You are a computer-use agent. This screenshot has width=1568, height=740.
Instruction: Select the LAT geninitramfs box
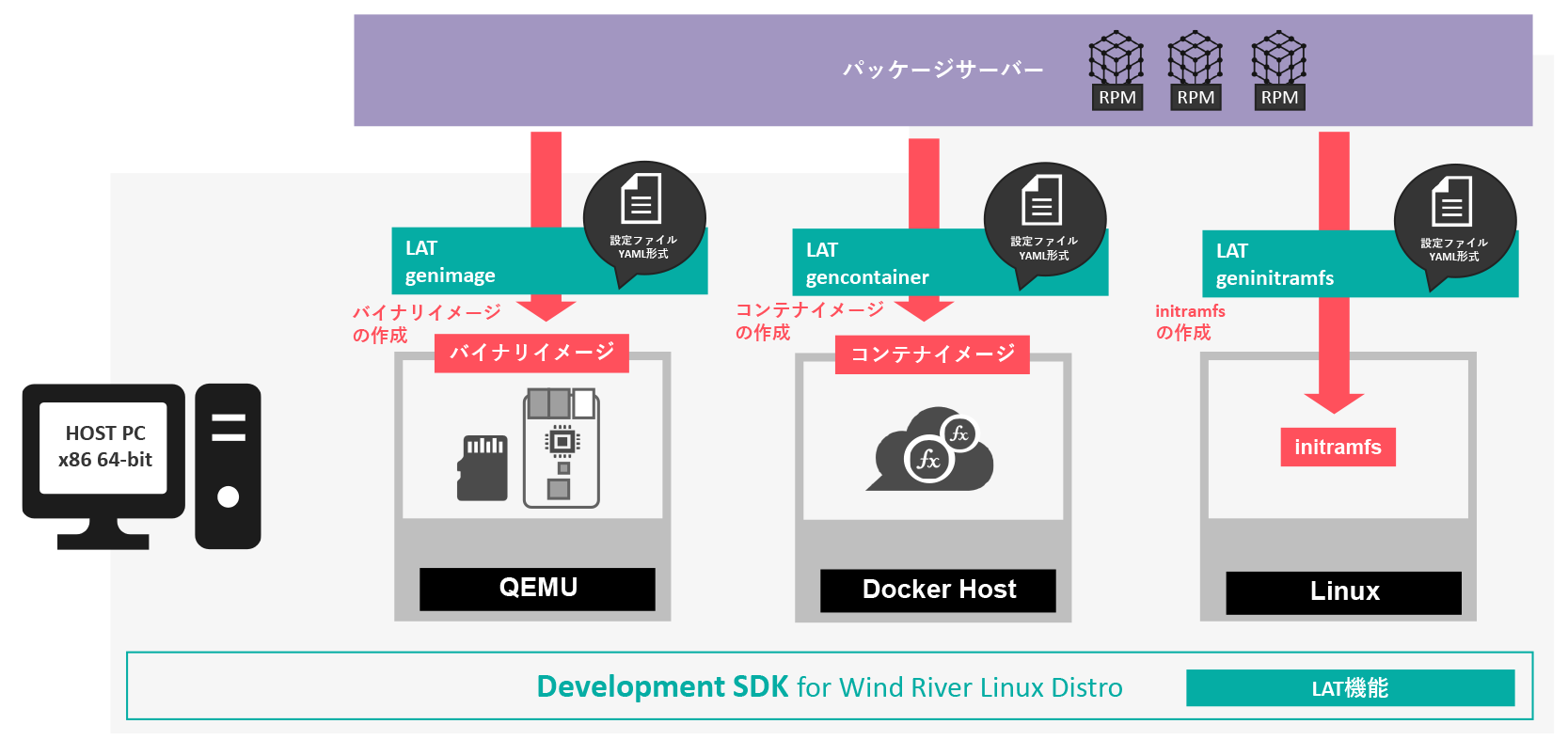coord(1360,264)
